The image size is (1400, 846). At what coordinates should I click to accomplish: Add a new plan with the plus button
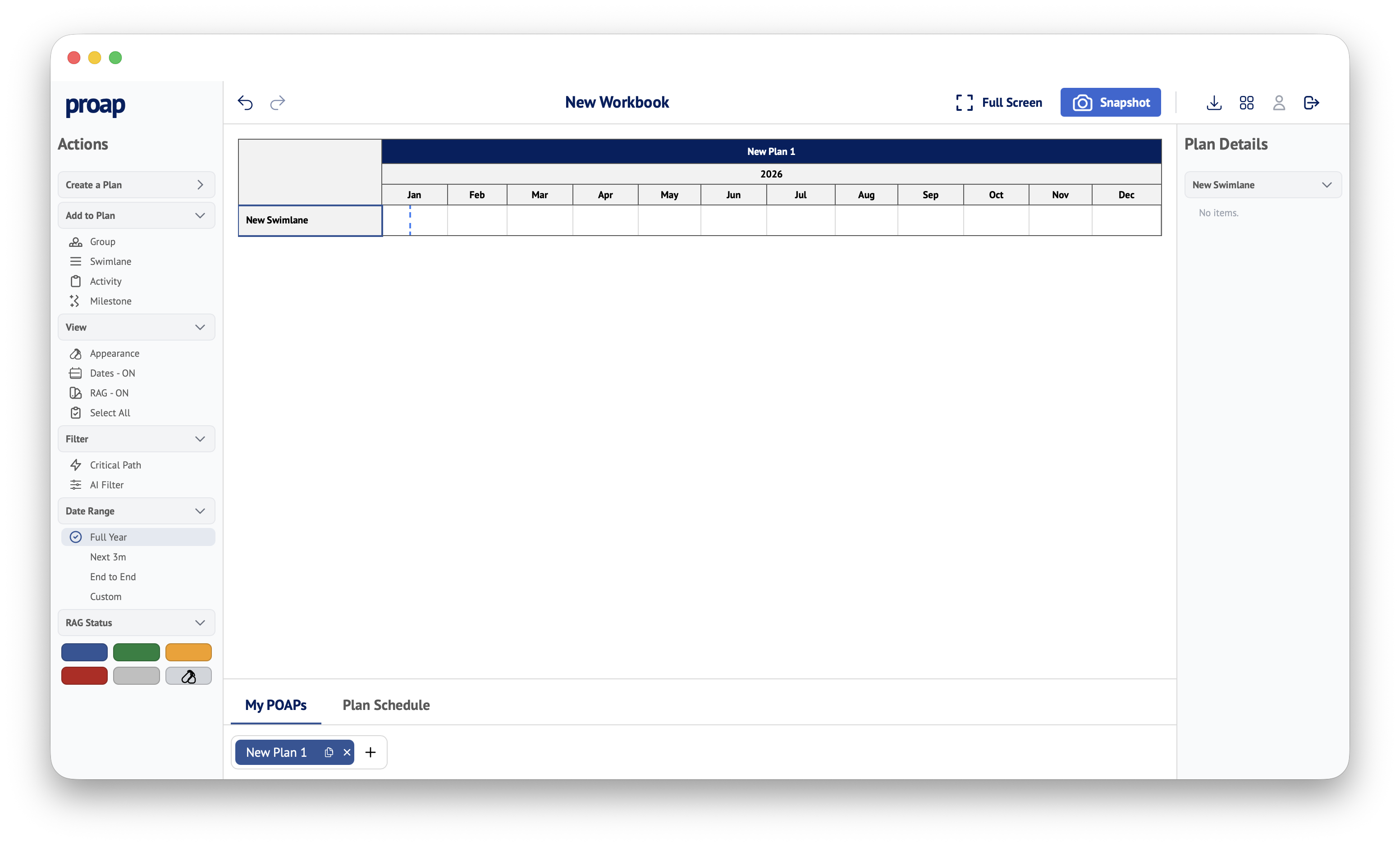tap(371, 752)
